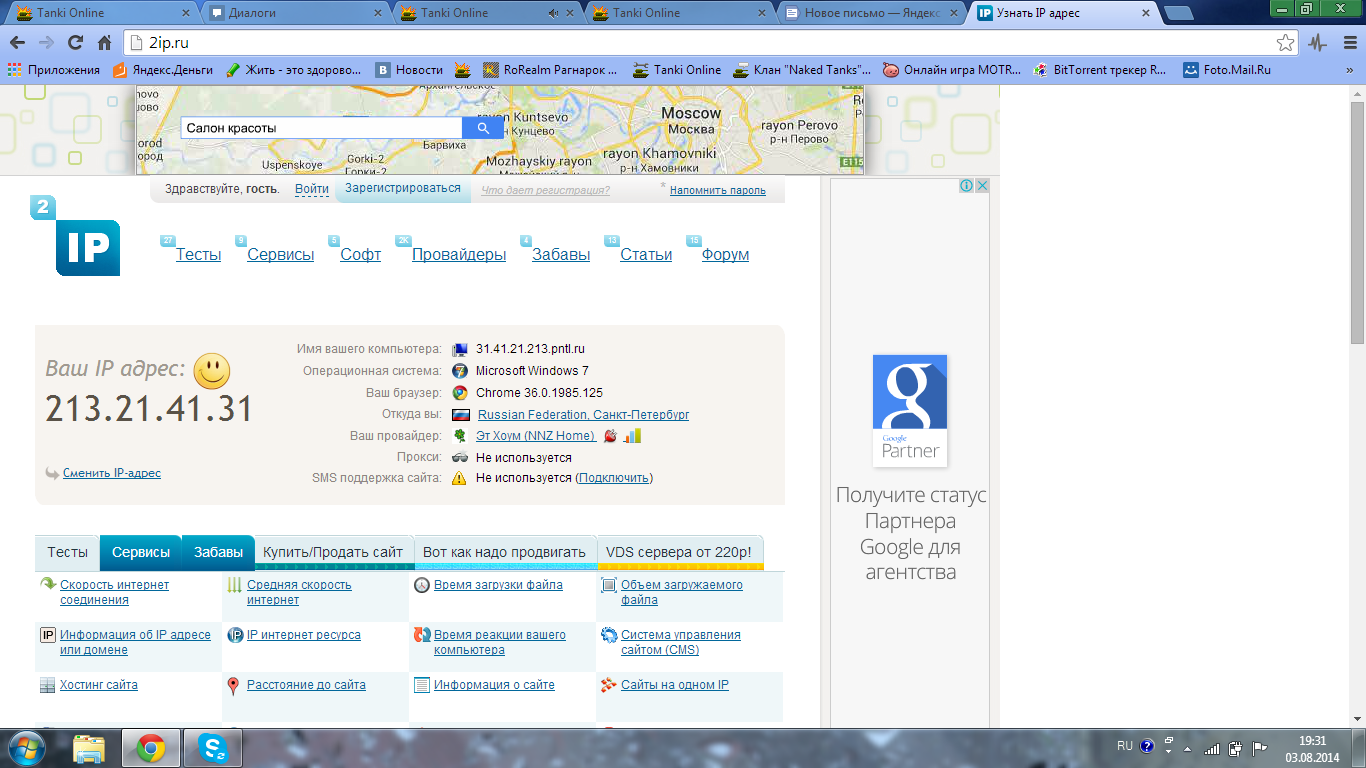
Task: Click the provider rating bars icon
Action: tap(632, 436)
